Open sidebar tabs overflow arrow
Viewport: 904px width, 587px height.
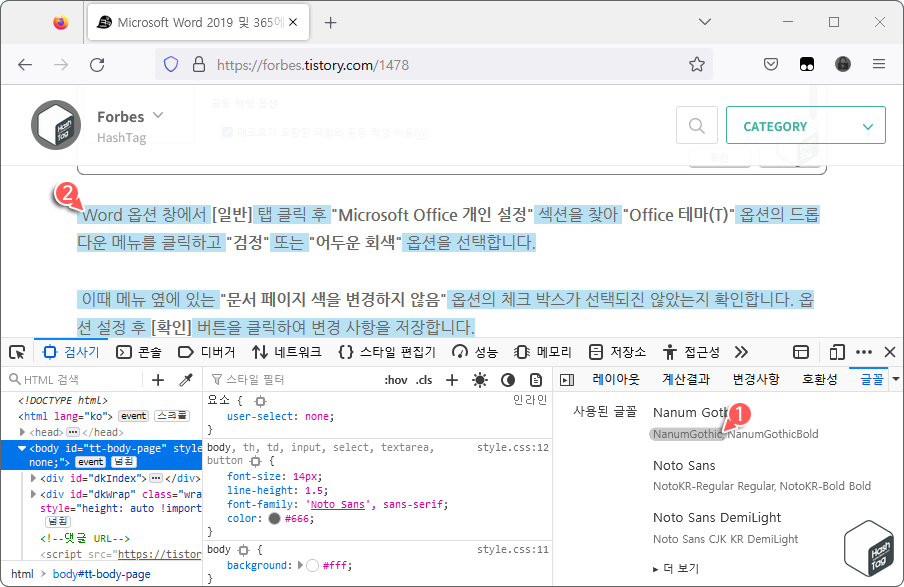click(896, 379)
